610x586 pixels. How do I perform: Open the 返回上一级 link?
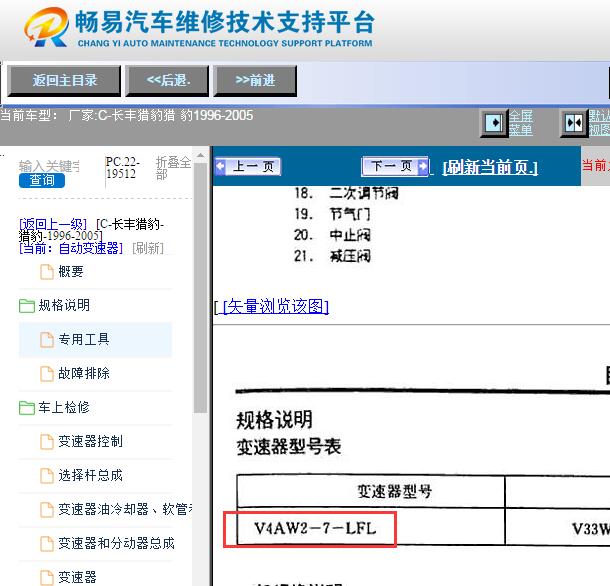pyautogui.click(x=53, y=224)
